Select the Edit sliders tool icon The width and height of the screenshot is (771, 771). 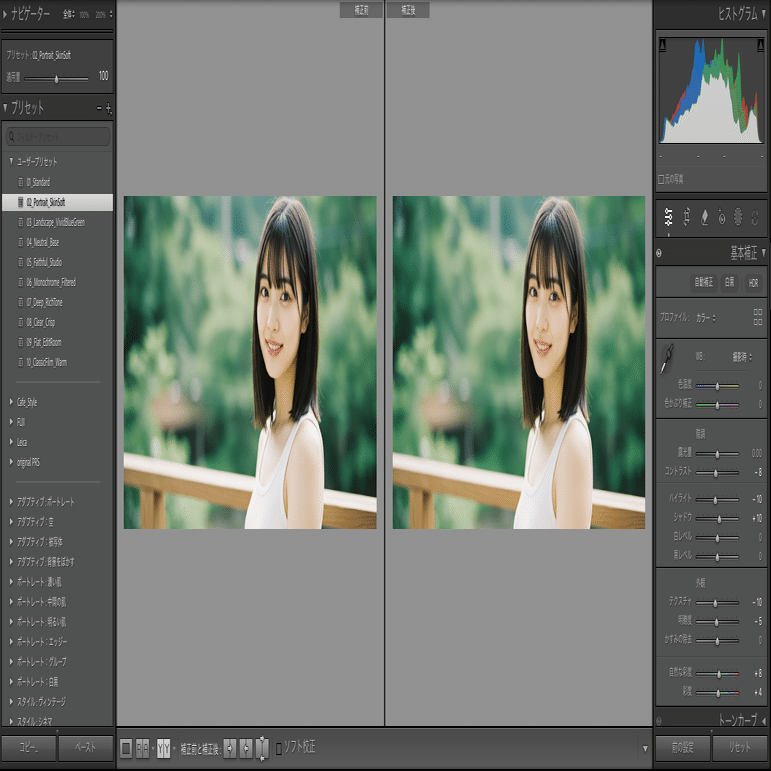[668, 217]
